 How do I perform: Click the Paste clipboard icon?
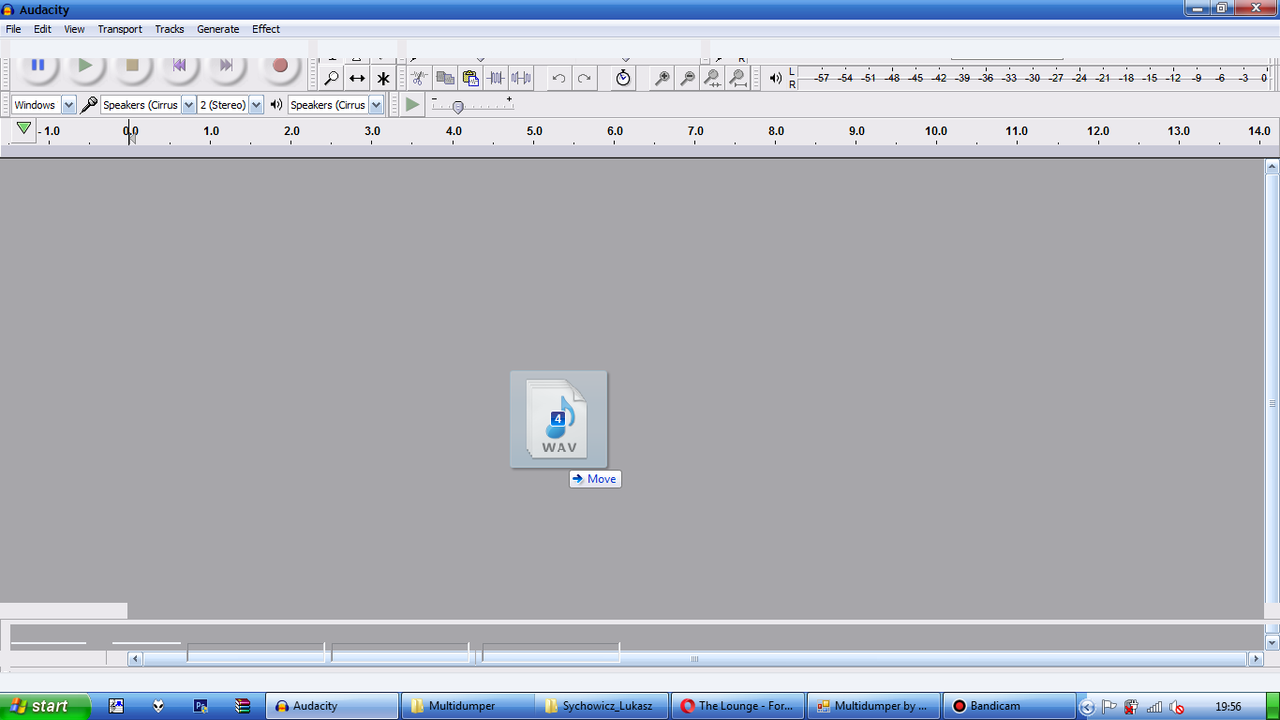(x=471, y=78)
